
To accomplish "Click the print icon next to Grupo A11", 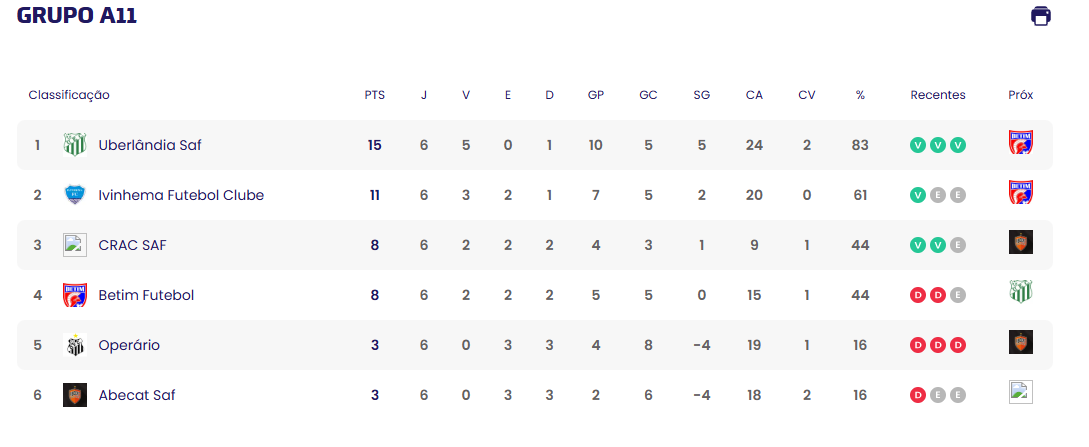I will click(1040, 15).
